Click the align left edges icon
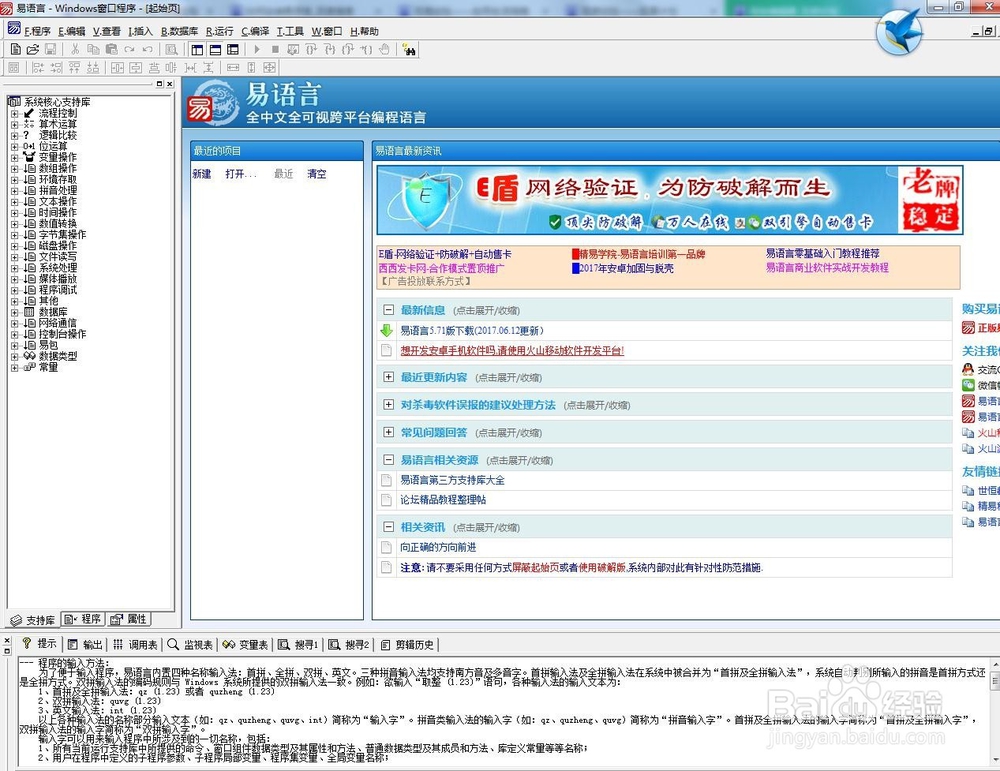This screenshot has width=1000, height=771. coord(38,68)
